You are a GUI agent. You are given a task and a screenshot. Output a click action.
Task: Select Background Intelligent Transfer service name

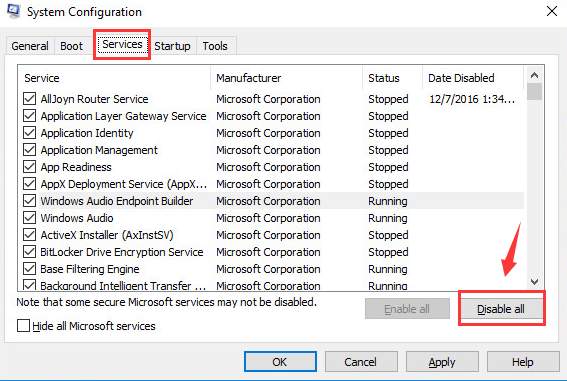123,285
